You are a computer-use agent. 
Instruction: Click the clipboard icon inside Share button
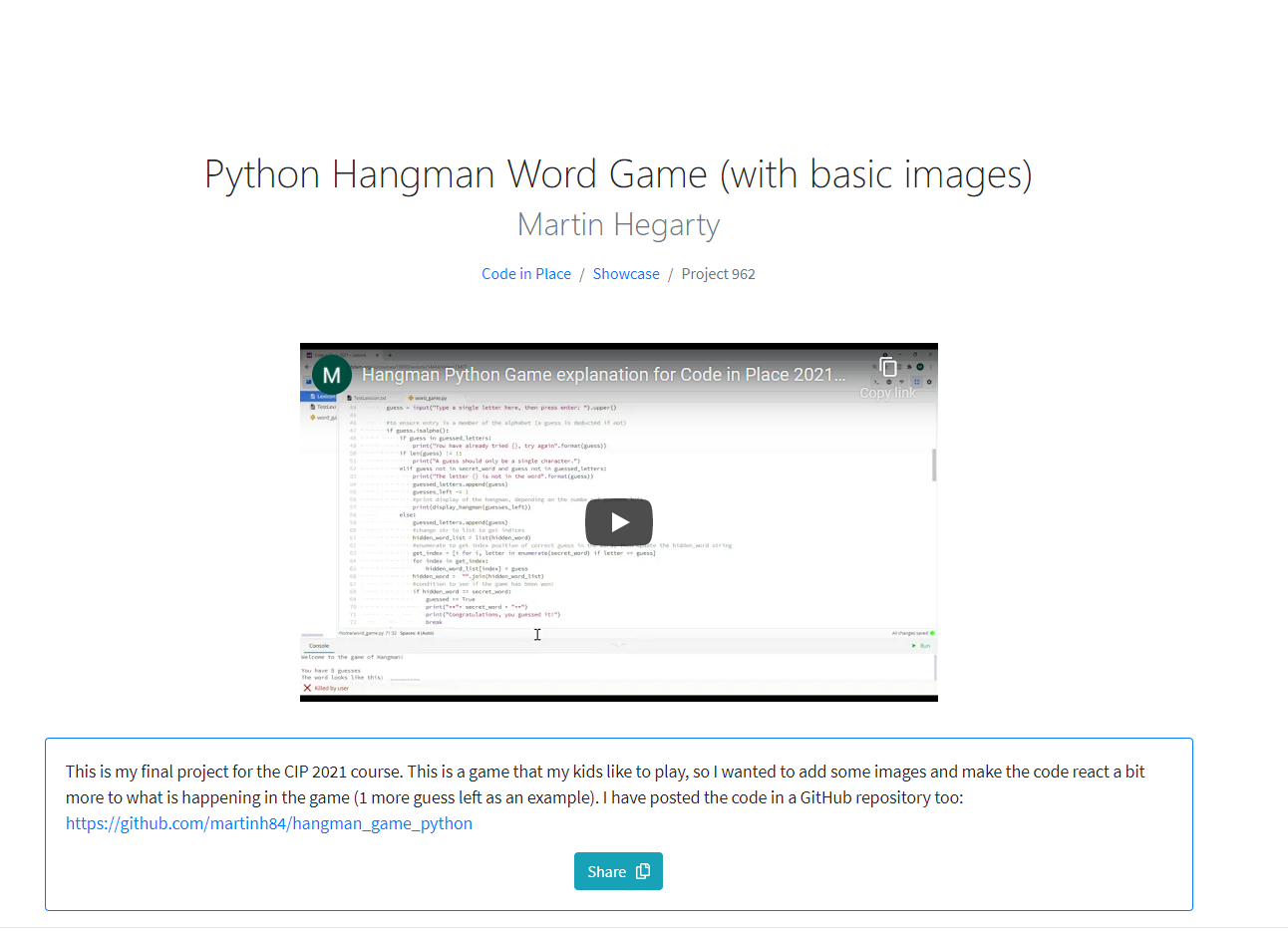click(x=643, y=871)
